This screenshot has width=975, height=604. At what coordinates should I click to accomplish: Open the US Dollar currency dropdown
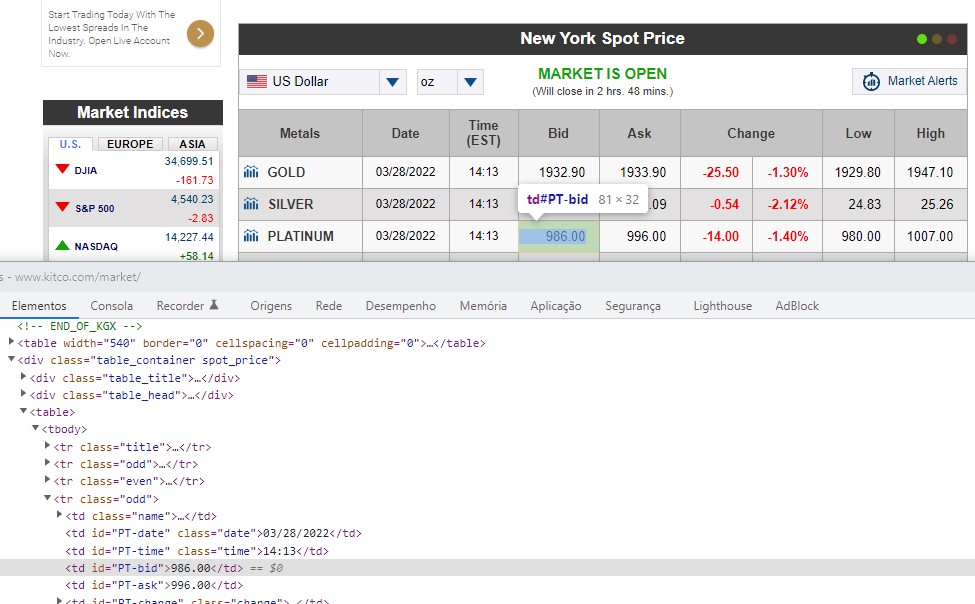pyautogui.click(x=393, y=82)
